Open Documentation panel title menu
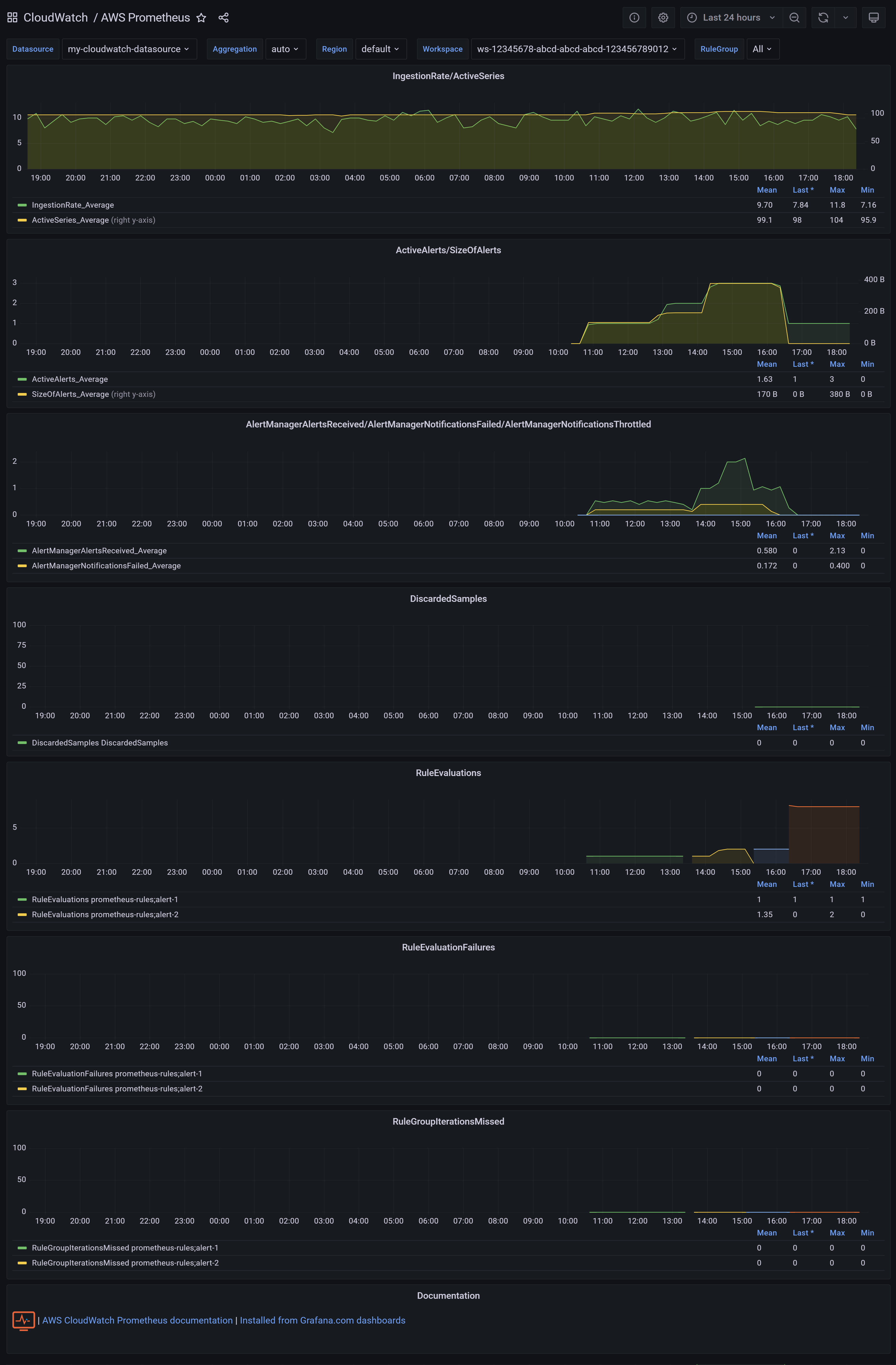Image resolution: width=896 pixels, height=1365 pixels. (x=448, y=1296)
